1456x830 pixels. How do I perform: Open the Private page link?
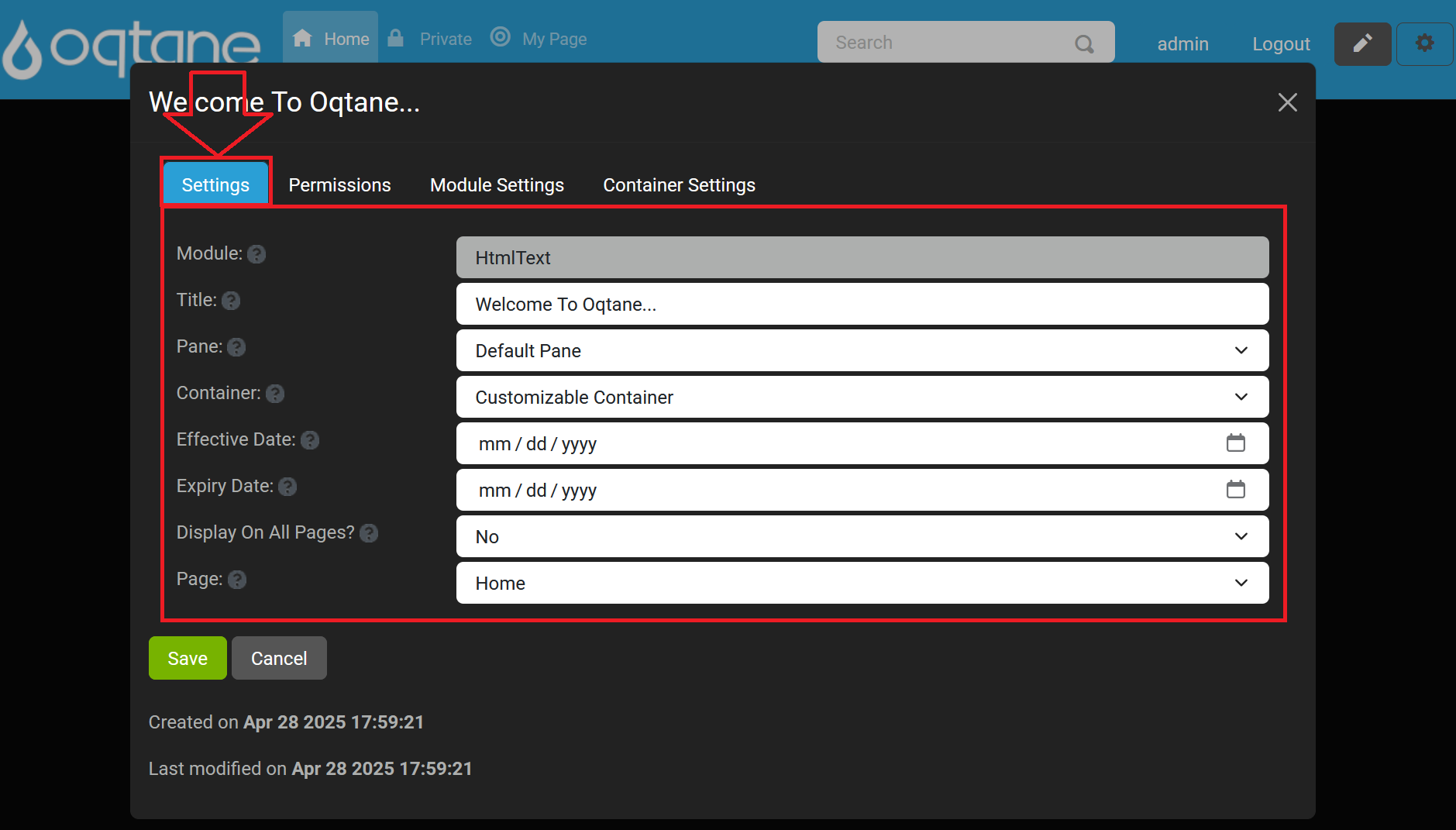446,39
